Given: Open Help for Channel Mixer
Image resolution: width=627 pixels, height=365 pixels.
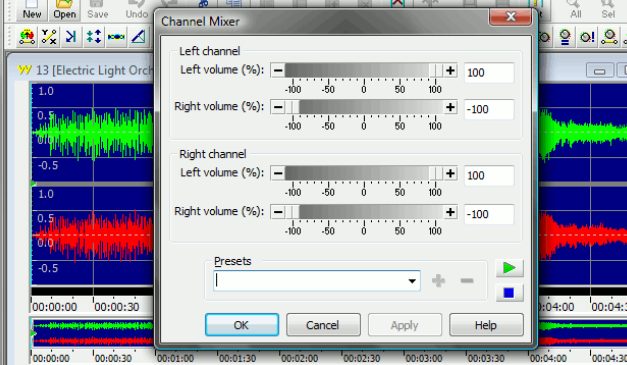Looking at the screenshot, I should [x=486, y=325].
